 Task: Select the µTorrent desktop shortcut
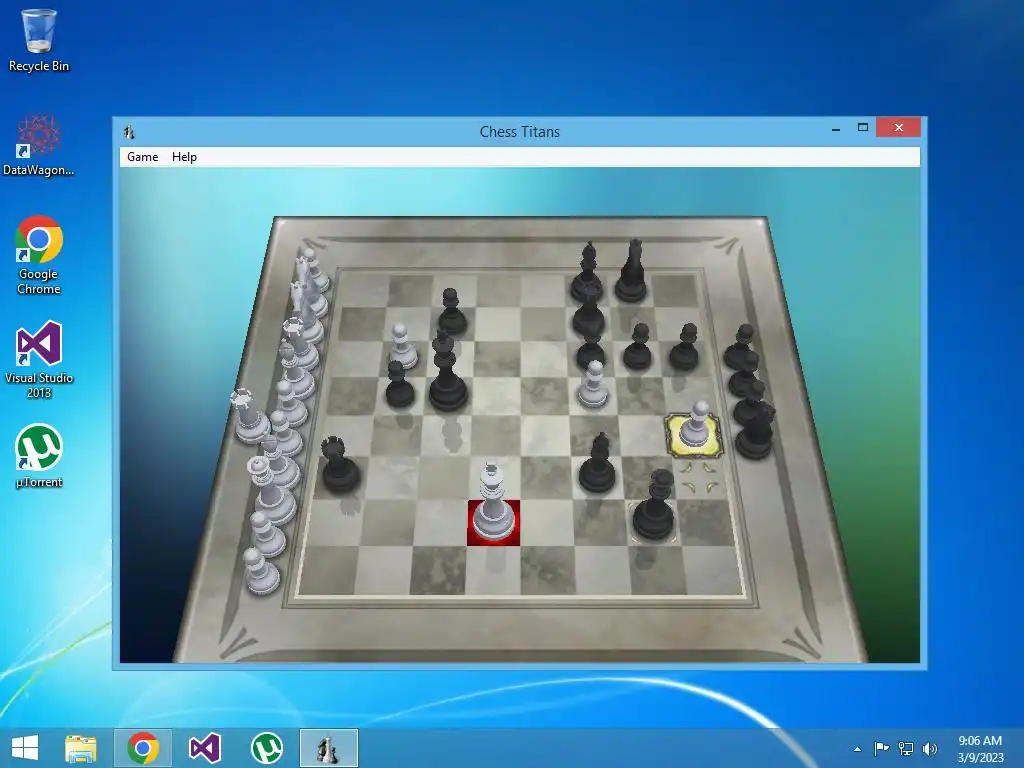[39, 456]
